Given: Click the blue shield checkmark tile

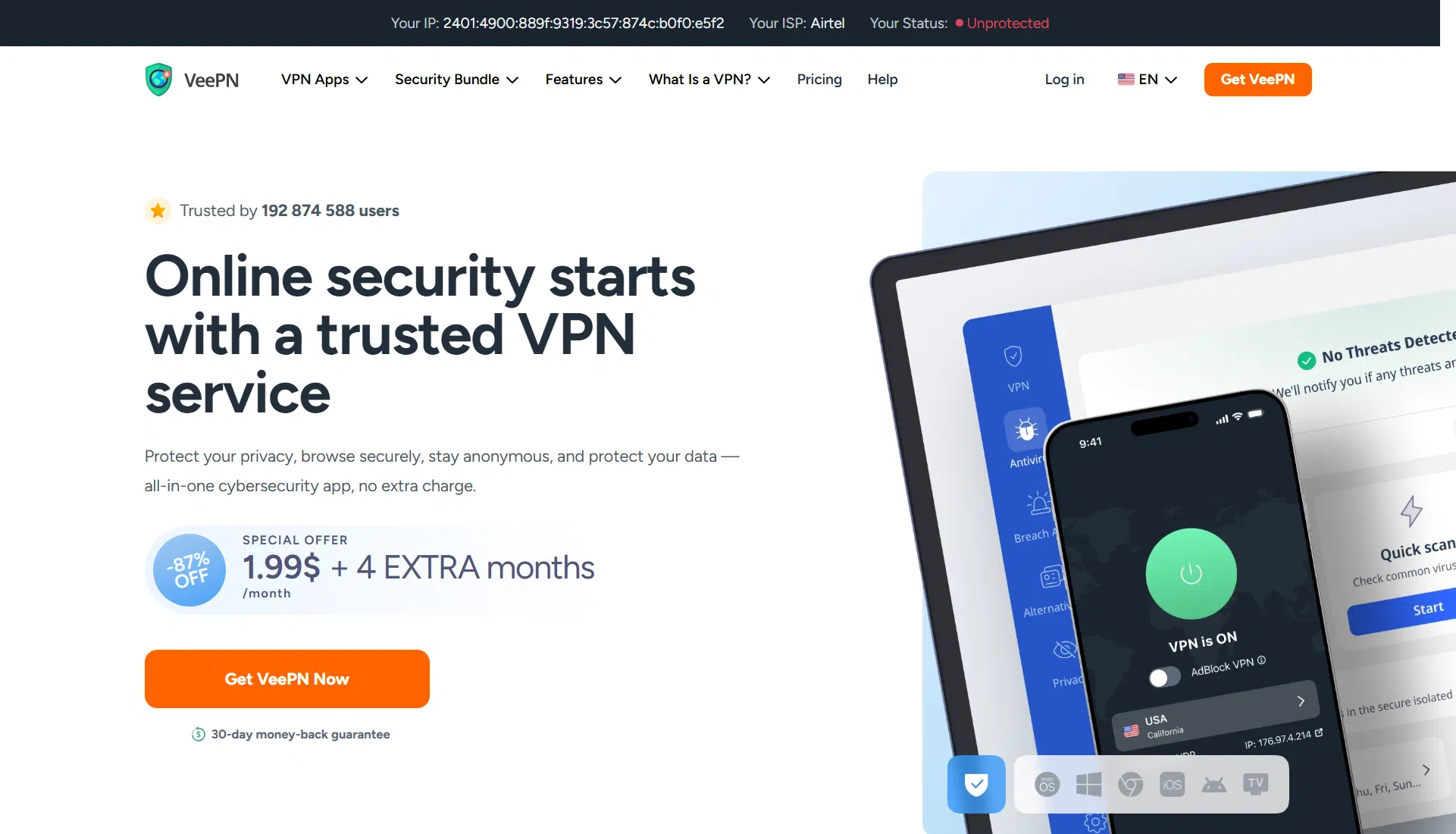Looking at the screenshot, I should point(976,784).
